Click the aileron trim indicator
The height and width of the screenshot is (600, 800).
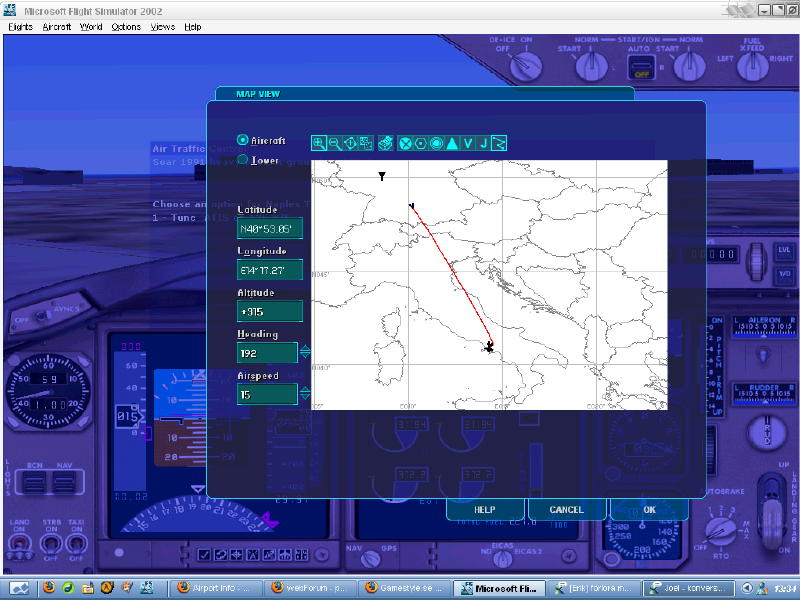(x=764, y=327)
